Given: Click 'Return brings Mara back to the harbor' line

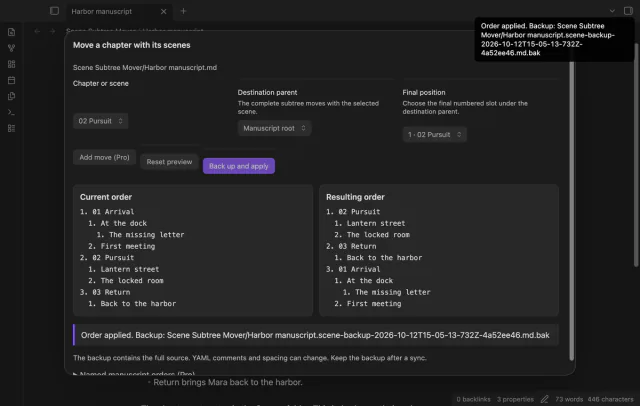Looking at the screenshot, I should (x=228, y=382).
